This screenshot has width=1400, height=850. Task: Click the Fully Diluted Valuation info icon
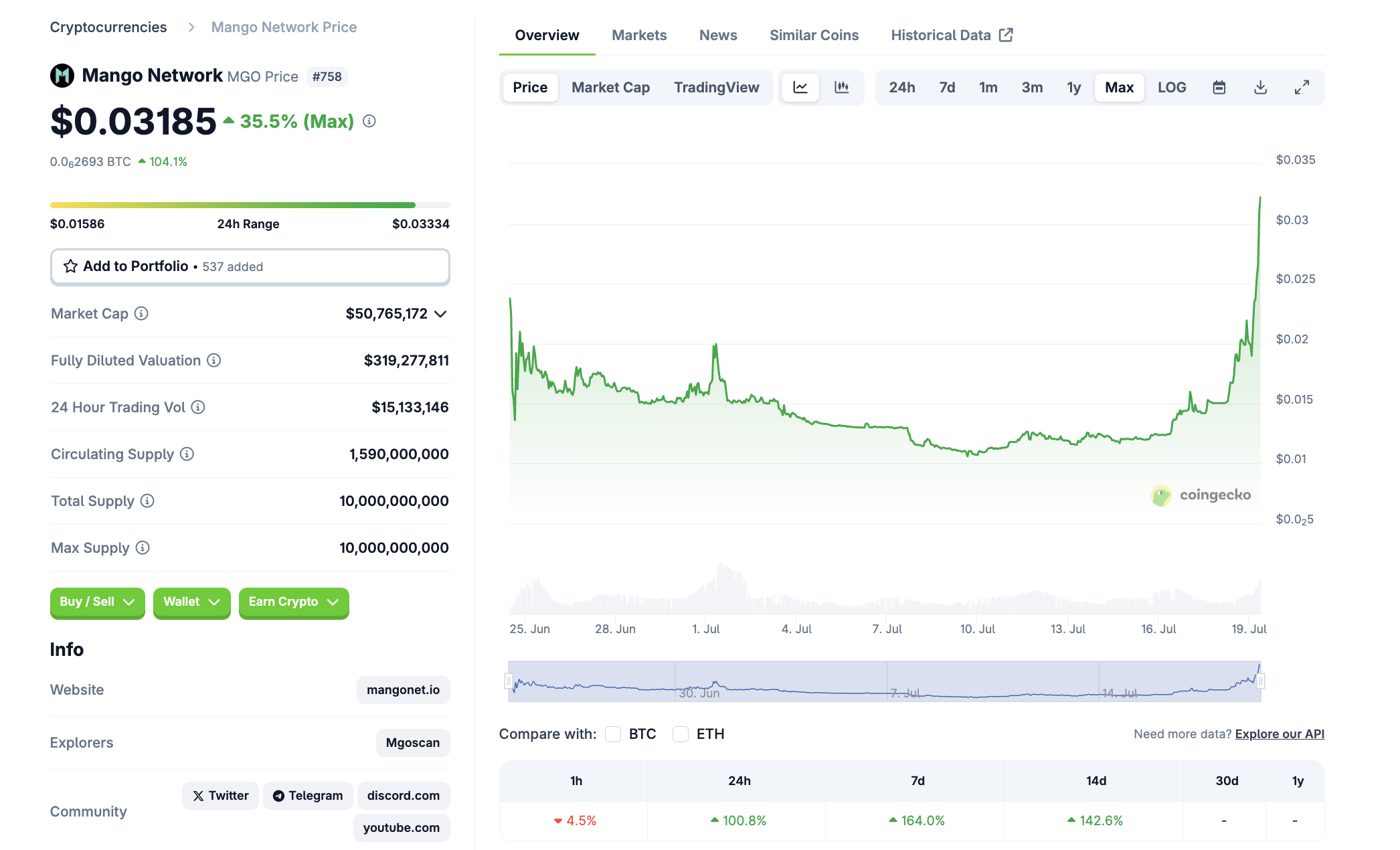point(213,360)
